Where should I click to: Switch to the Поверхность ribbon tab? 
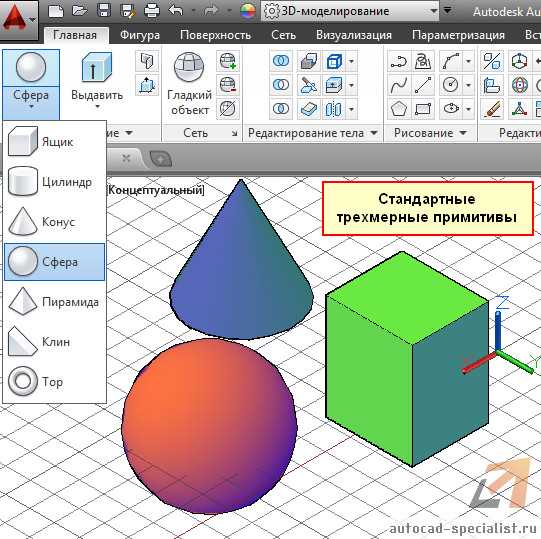click(x=215, y=35)
